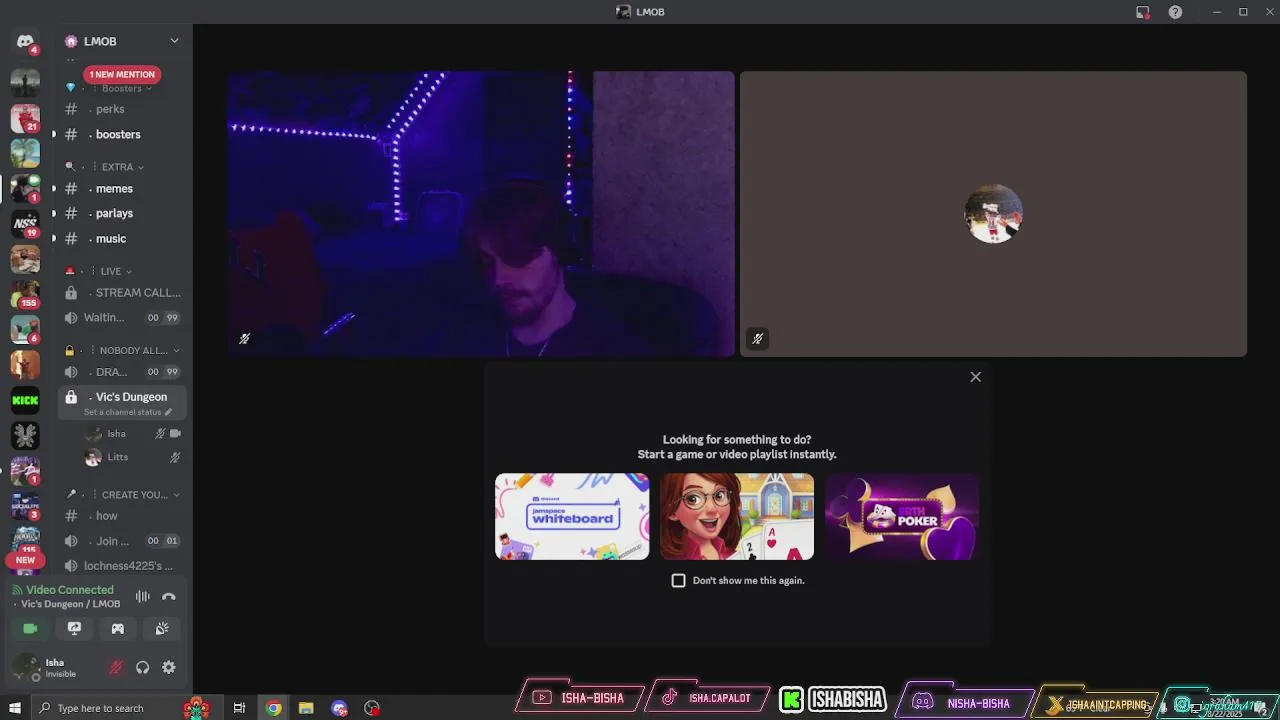Click the Video Connected status text

coord(70,590)
